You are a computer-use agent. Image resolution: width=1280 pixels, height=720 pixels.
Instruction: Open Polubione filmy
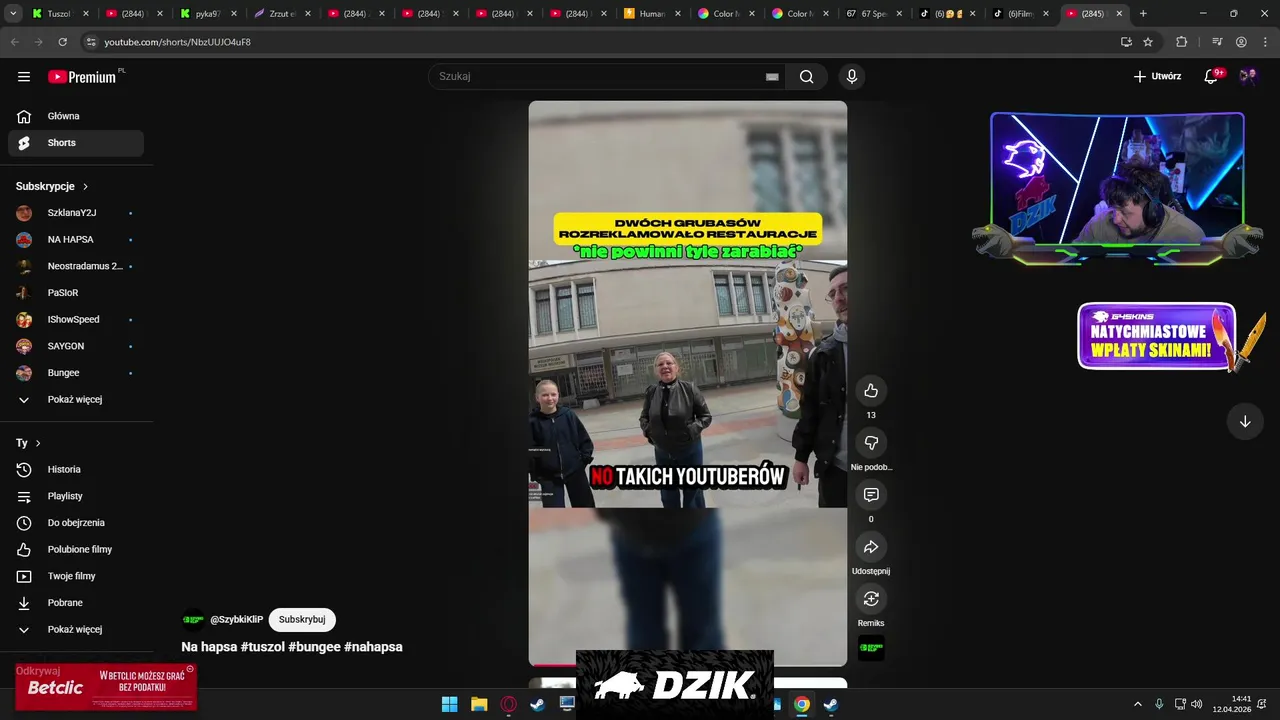pos(76,549)
